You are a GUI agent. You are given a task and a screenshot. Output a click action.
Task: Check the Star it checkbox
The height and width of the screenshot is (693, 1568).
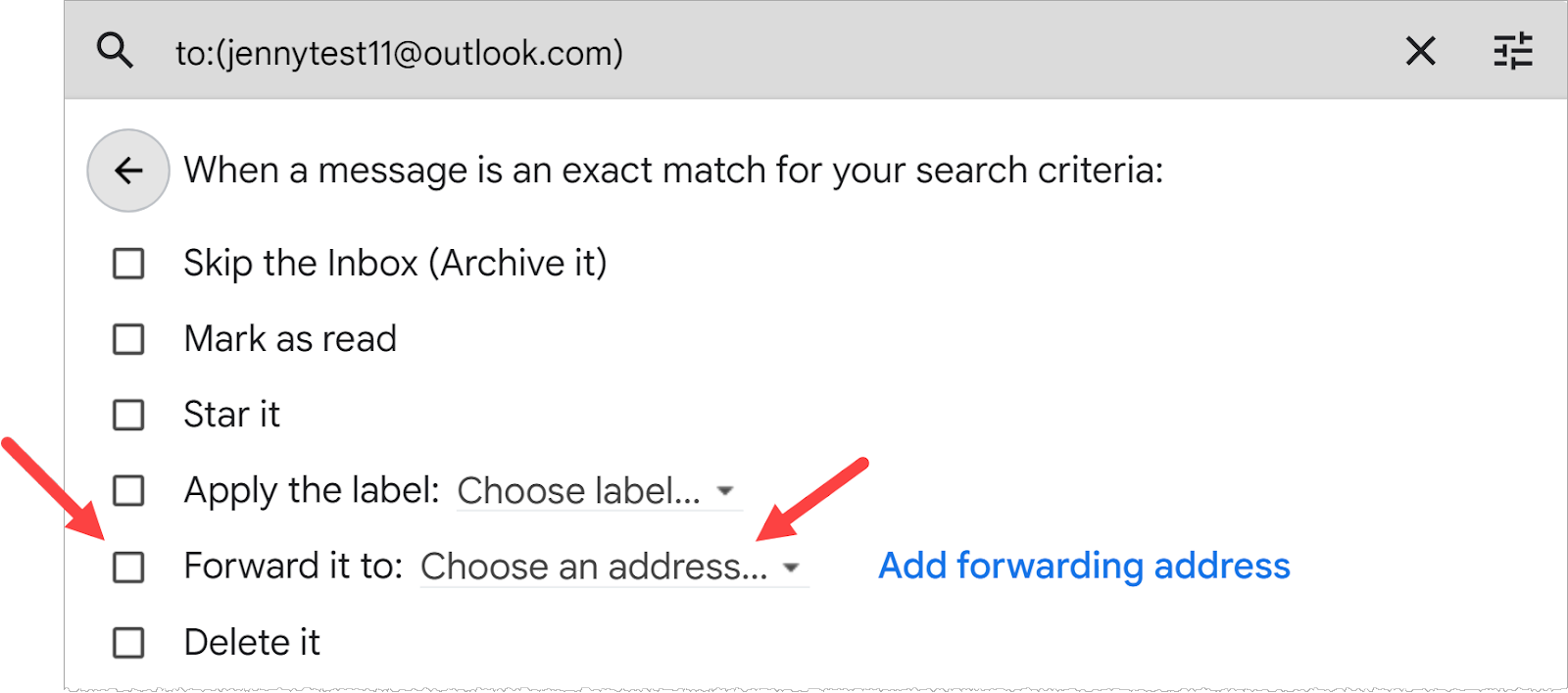(x=128, y=415)
